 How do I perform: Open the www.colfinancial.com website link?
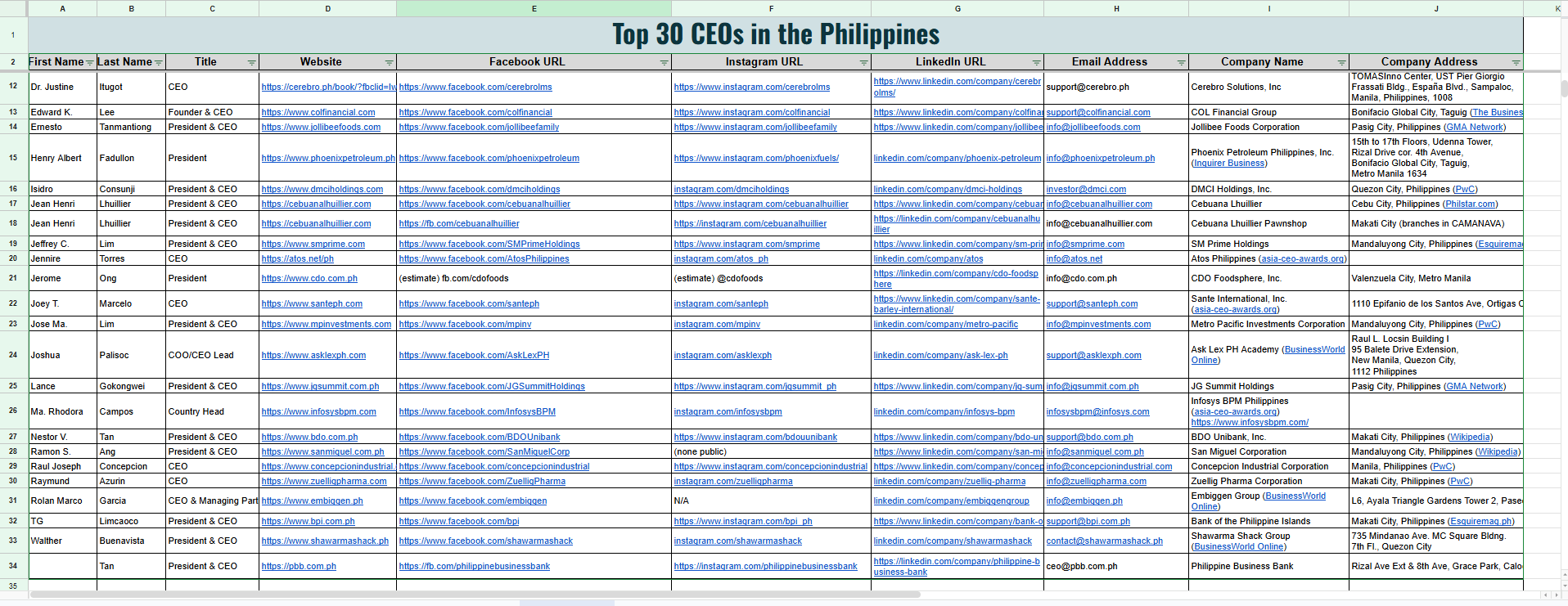click(318, 112)
